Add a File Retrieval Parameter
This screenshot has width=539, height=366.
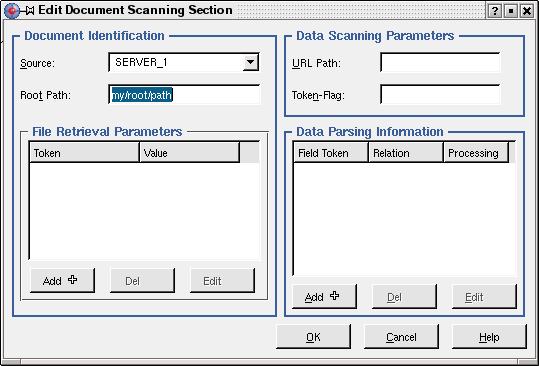pyautogui.click(x=63, y=281)
